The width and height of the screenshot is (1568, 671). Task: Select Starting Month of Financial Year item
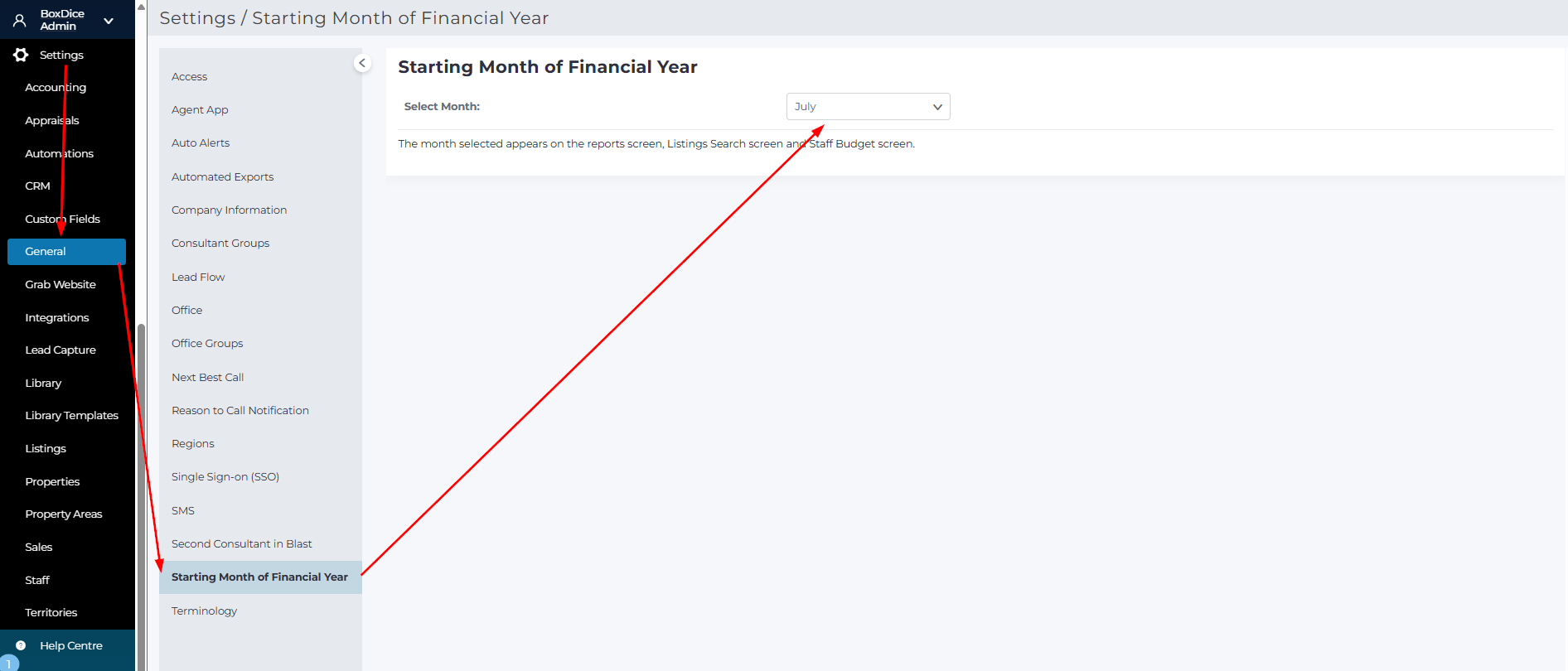tap(259, 577)
